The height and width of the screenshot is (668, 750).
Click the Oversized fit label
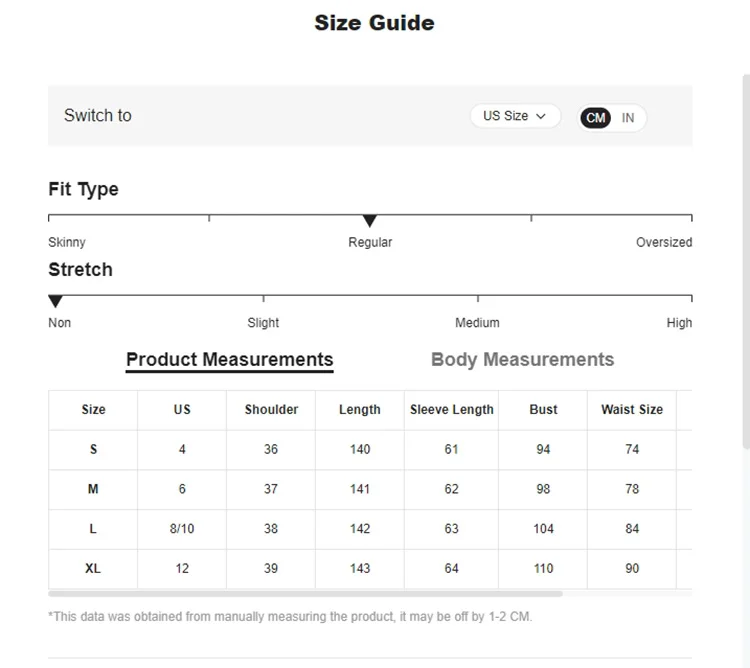click(663, 243)
